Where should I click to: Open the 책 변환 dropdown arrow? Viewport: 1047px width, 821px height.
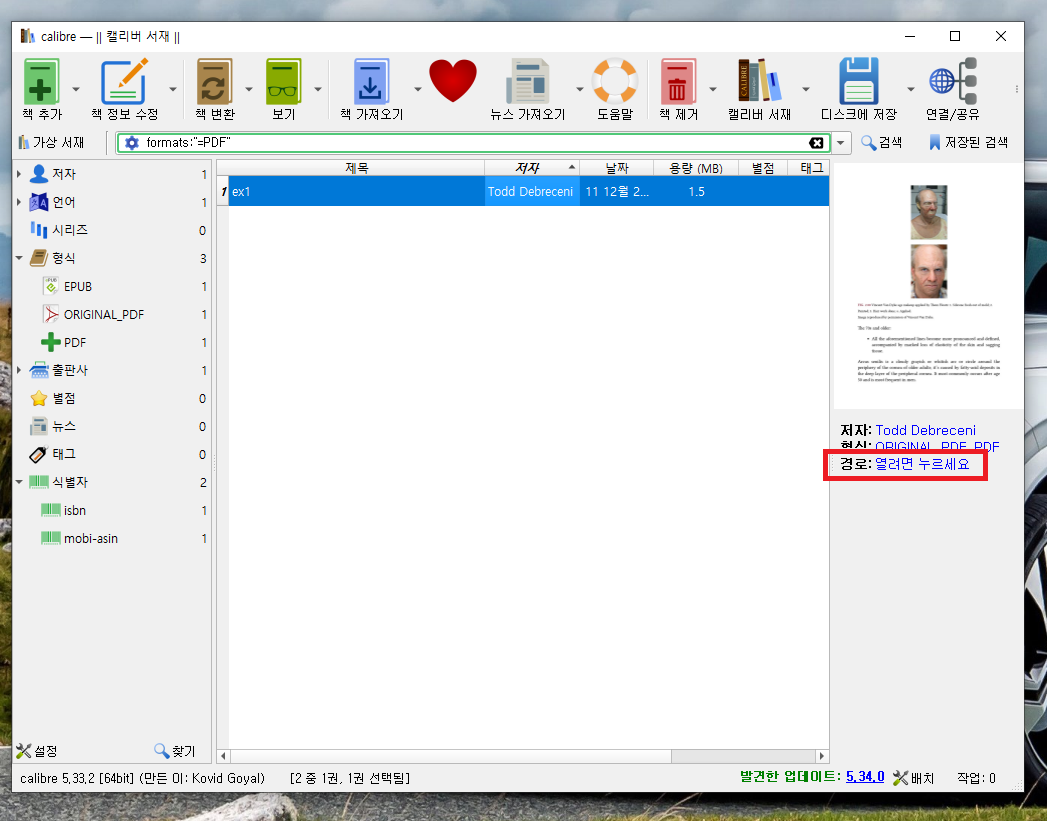coord(249,89)
